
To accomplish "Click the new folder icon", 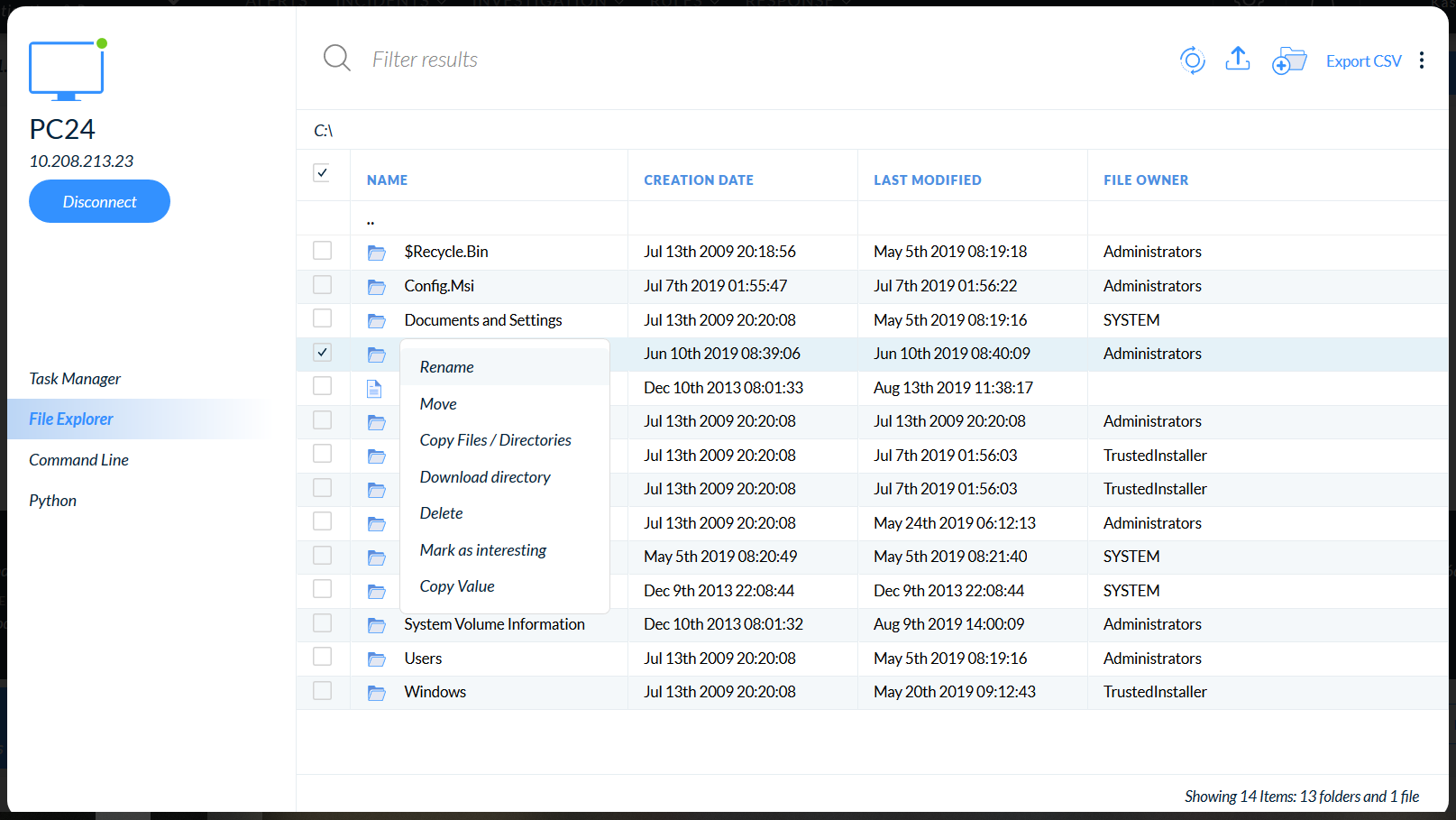I will tap(1289, 60).
